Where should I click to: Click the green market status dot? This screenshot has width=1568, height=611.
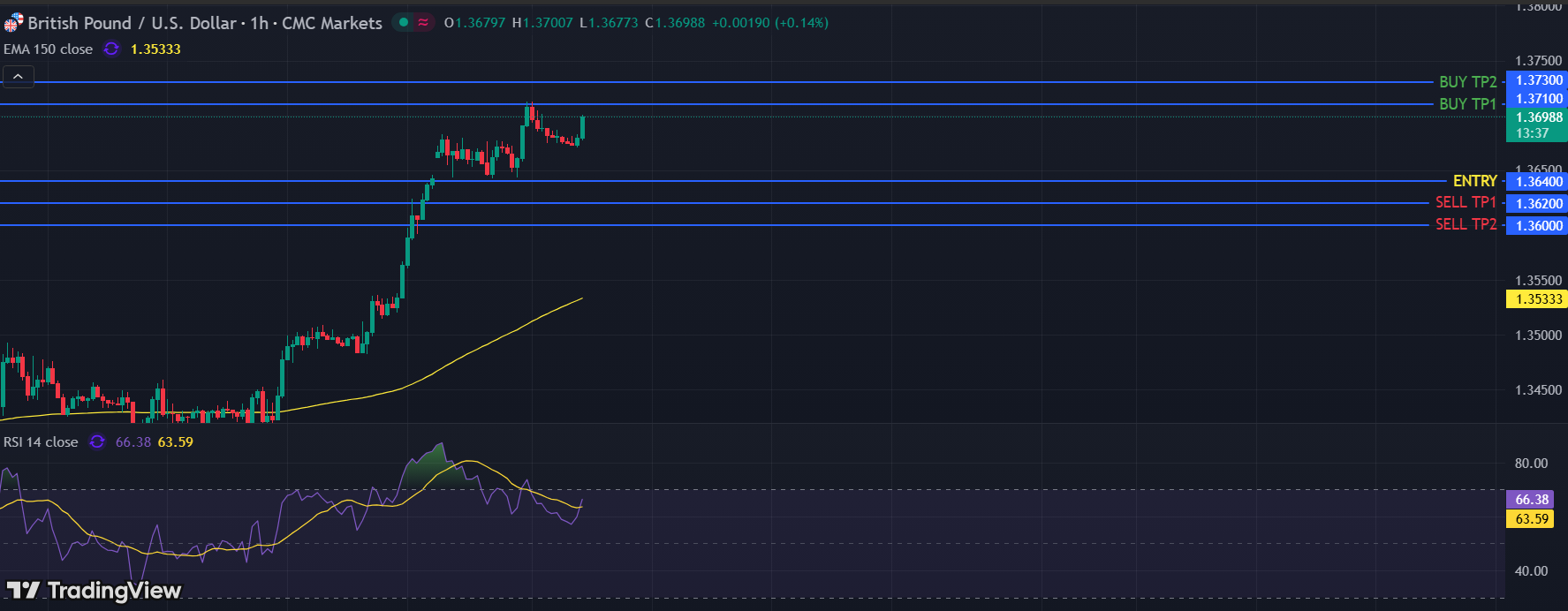pyautogui.click(x=404, y=23)
